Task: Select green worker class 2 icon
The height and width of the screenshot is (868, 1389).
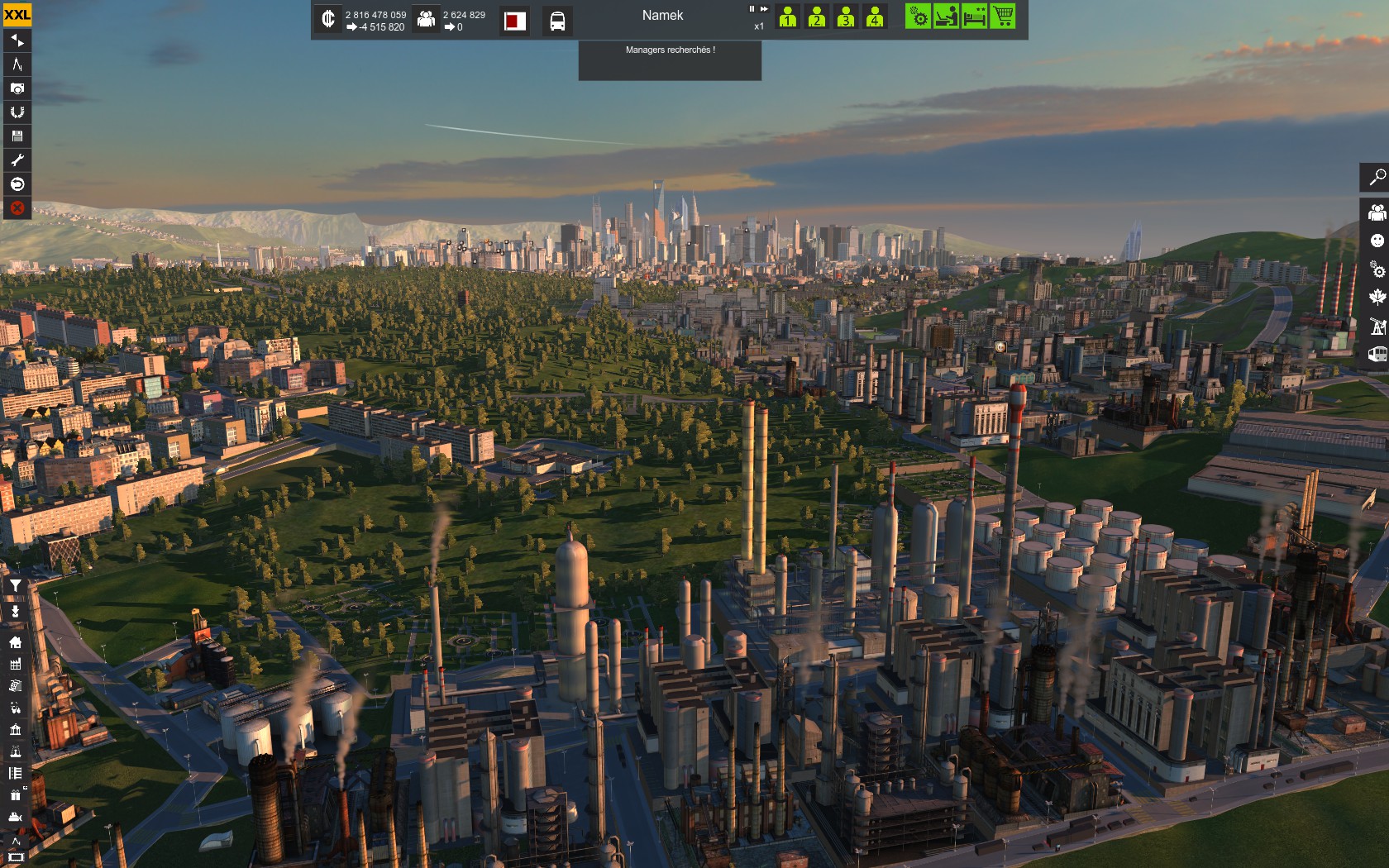Action: [817, 17]
